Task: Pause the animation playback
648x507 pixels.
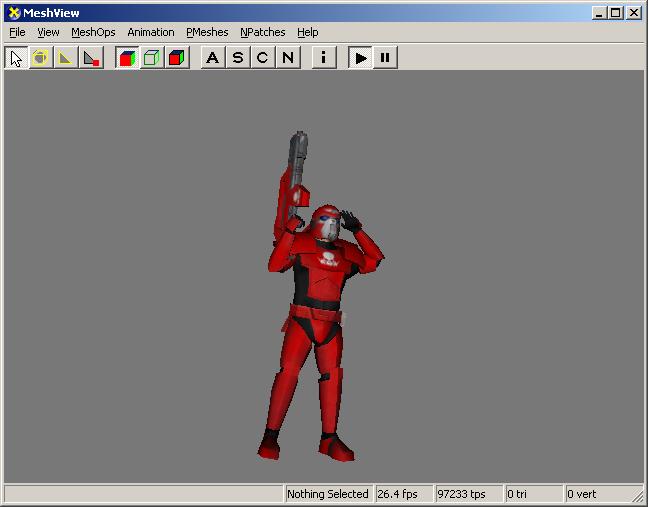Action: [x=385, y=57]
